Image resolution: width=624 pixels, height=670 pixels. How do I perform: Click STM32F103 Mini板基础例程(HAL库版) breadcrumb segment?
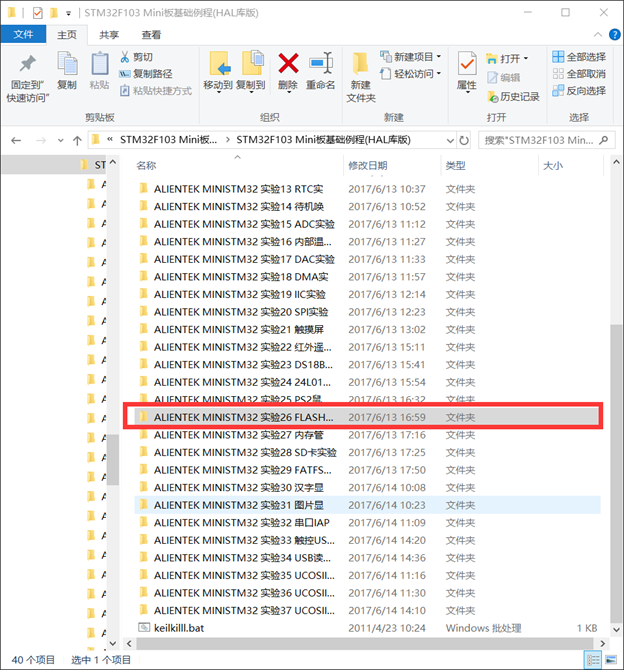[323, 140]
